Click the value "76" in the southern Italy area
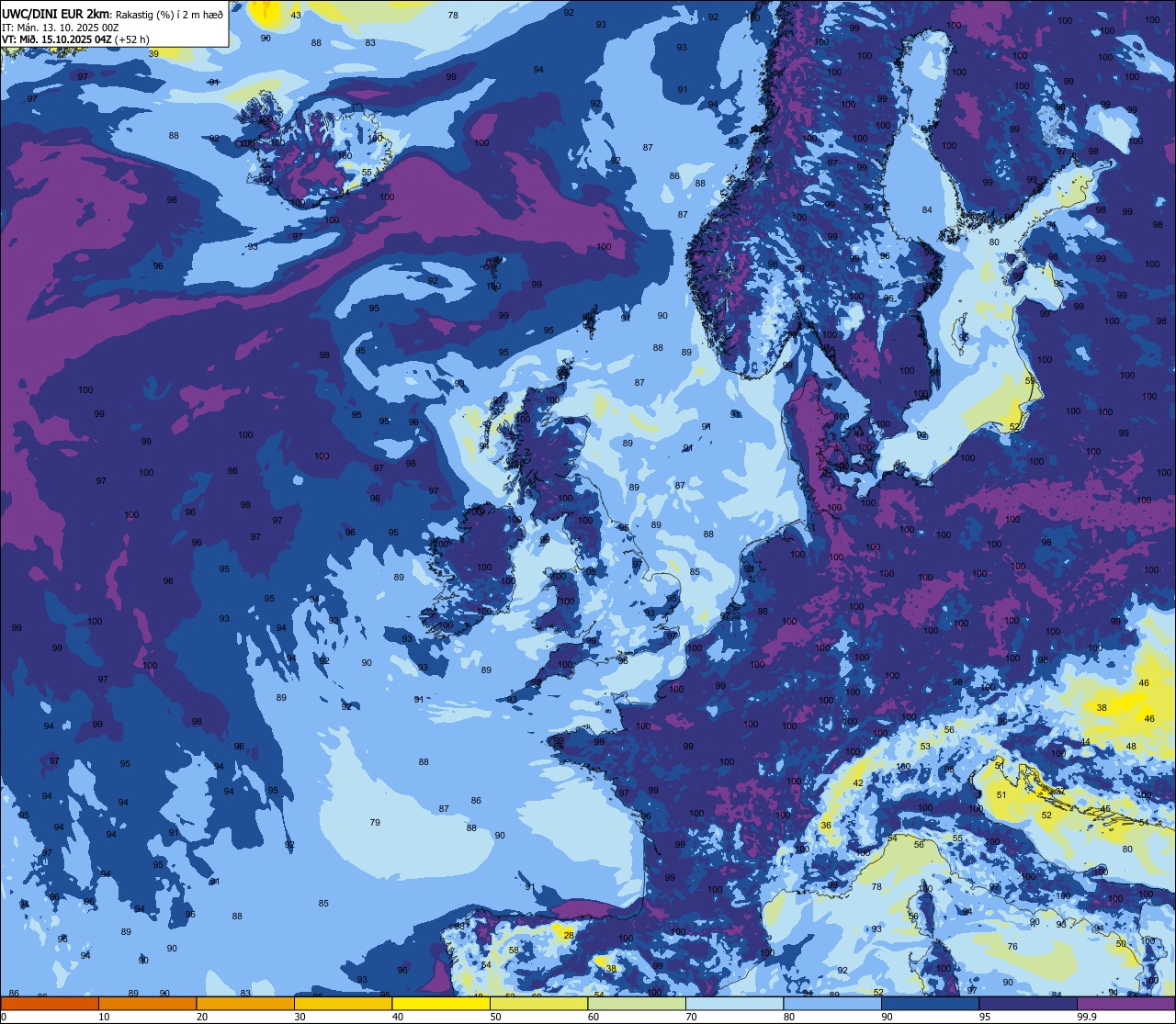Image resolution: width=1176 pixels, height=1024 pixels. coord(1012,947)
